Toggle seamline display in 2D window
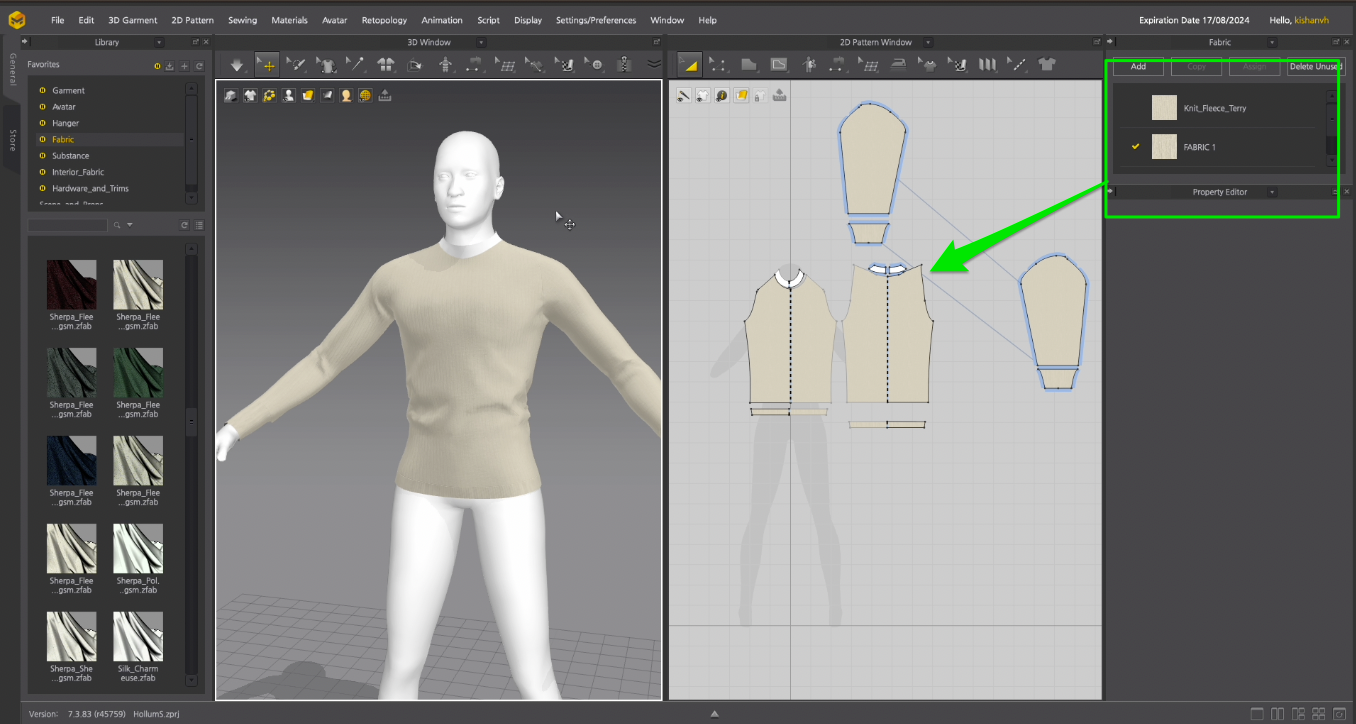 coord(684,95)
